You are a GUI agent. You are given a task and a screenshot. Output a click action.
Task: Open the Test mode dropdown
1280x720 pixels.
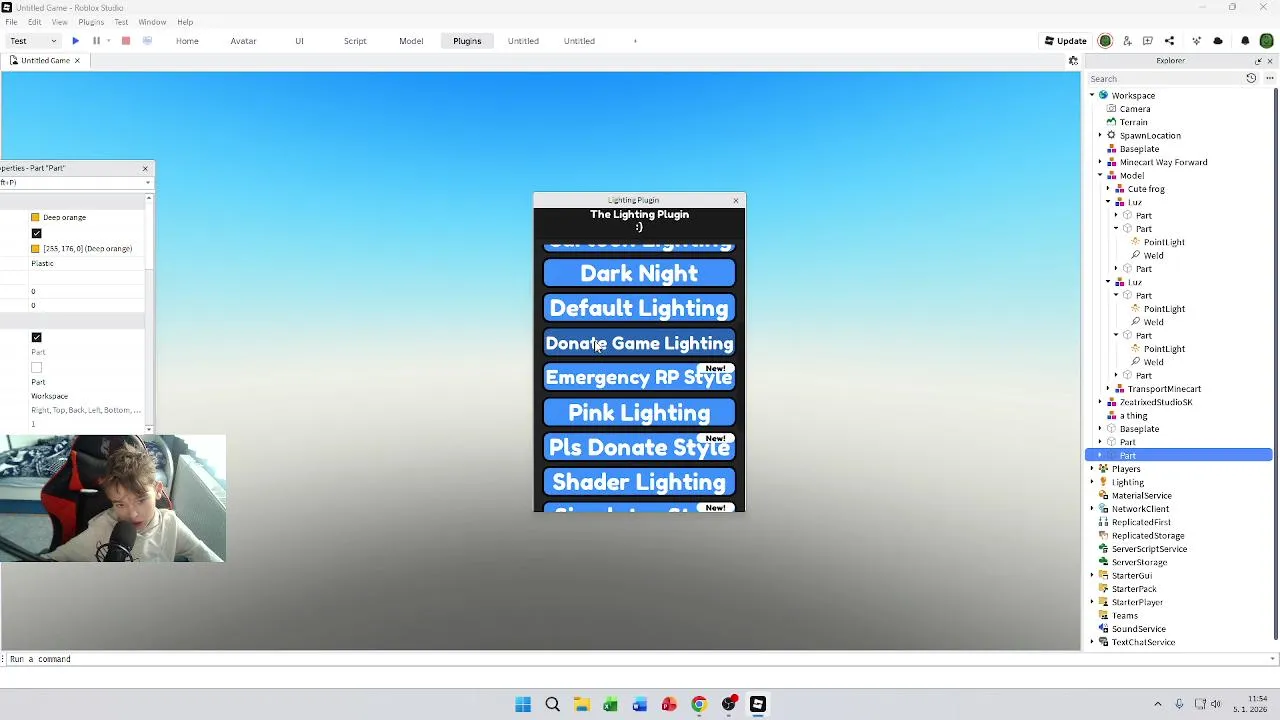coord(33,41)
